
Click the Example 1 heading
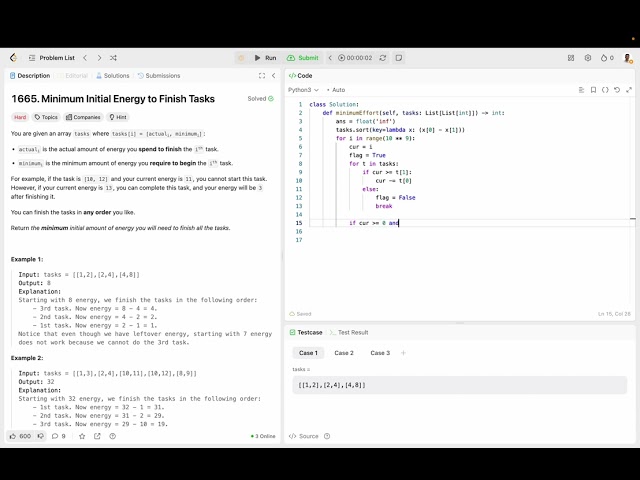pos(27,259)
